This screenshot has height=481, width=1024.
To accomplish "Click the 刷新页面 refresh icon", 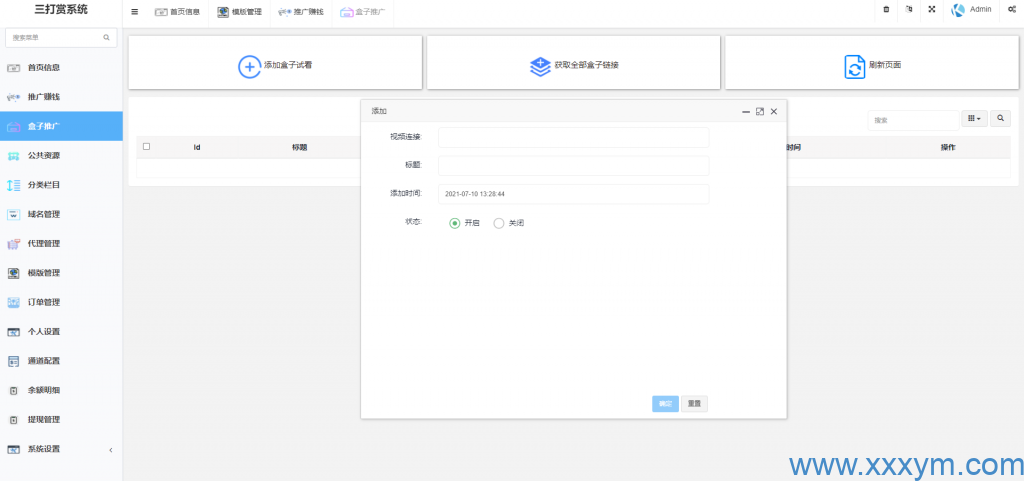I will point(854,66).
